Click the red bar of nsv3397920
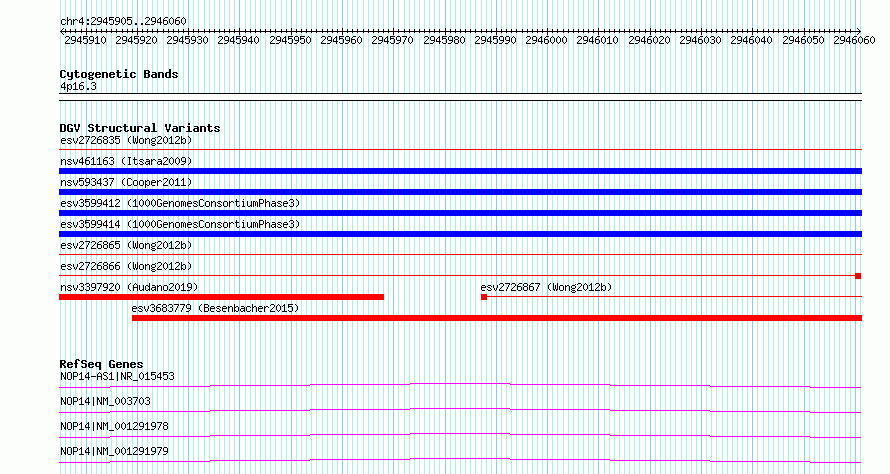 coord(221,297)
